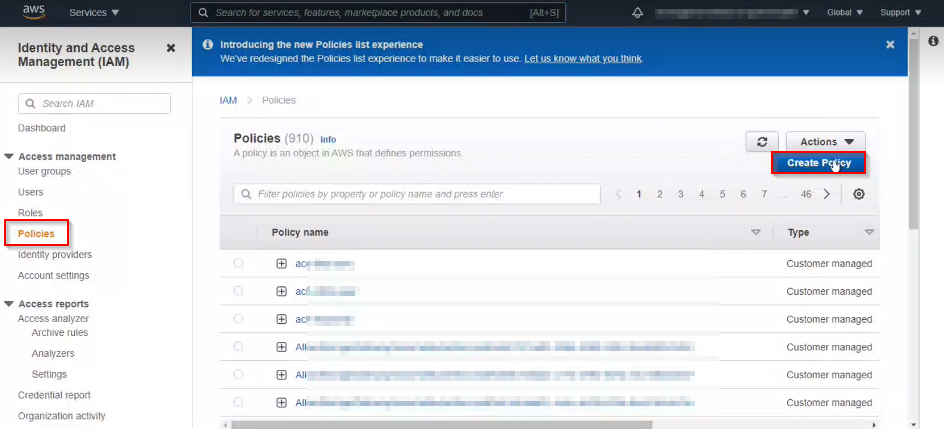Click the Filter policies search field

point(417,194)
